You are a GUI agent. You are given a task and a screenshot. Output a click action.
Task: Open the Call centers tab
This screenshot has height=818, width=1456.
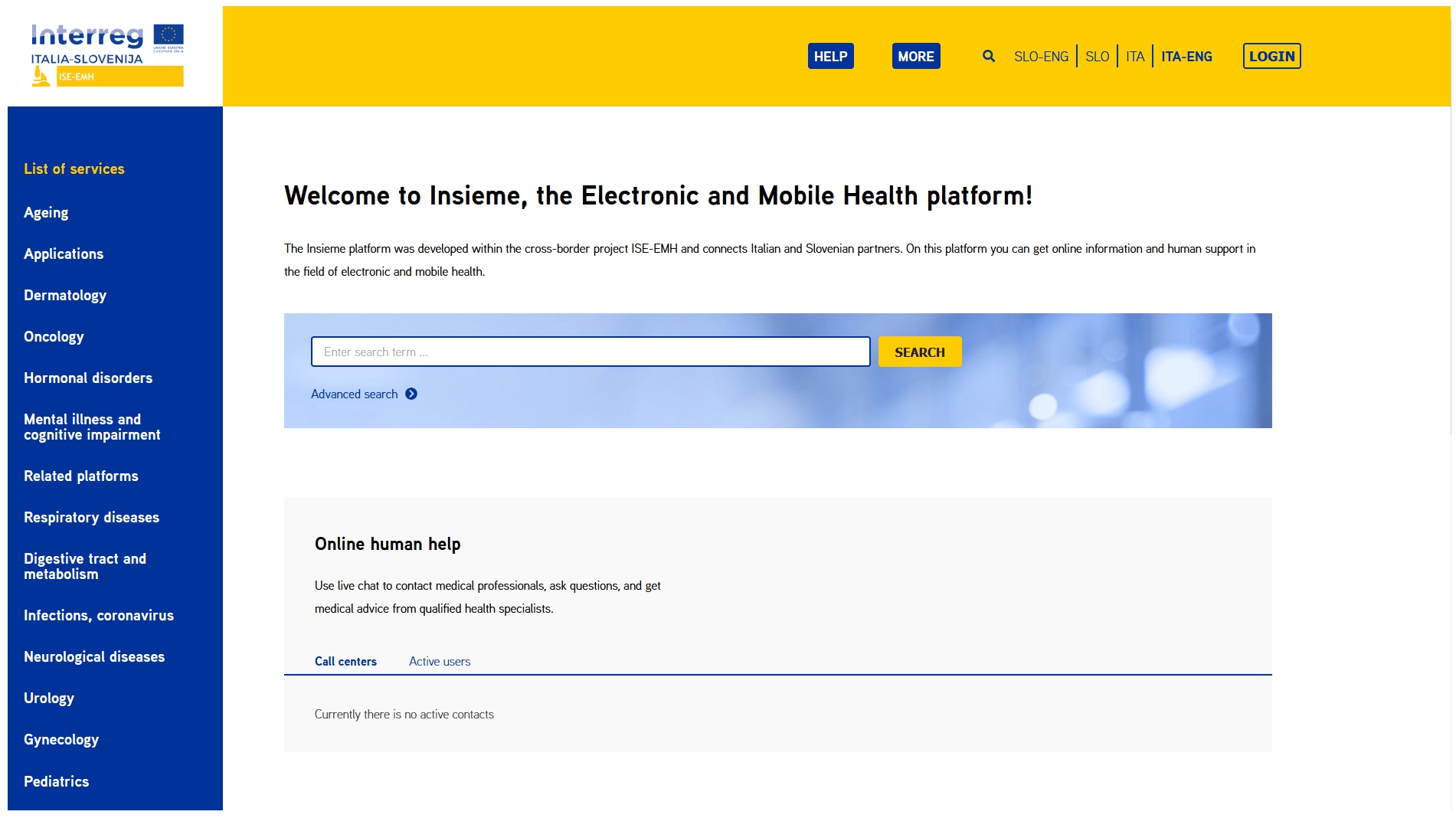click(345, 661)
